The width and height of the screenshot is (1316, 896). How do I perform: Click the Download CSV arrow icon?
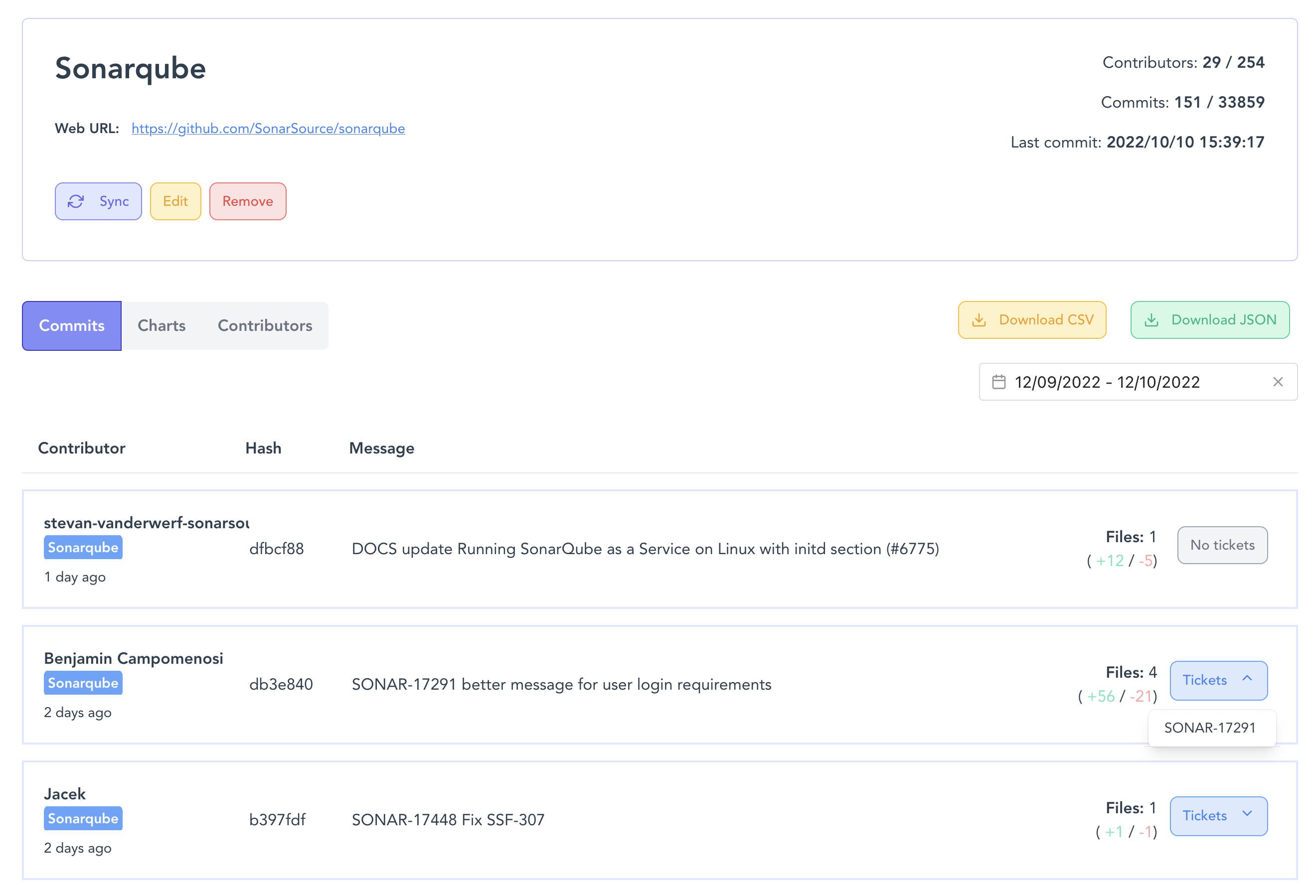[979, 320]
